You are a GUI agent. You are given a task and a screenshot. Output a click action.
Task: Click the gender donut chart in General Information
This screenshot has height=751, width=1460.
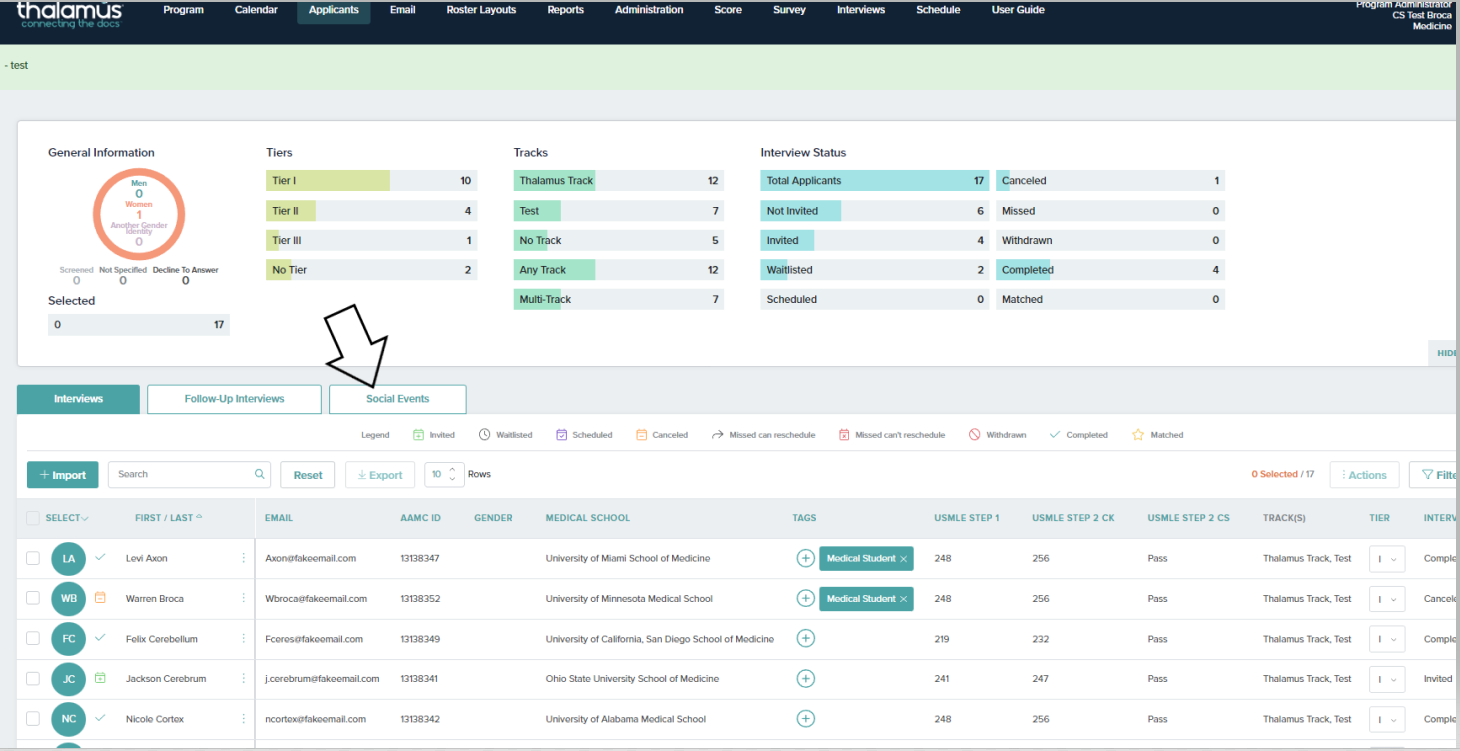[x=139, y=213]
